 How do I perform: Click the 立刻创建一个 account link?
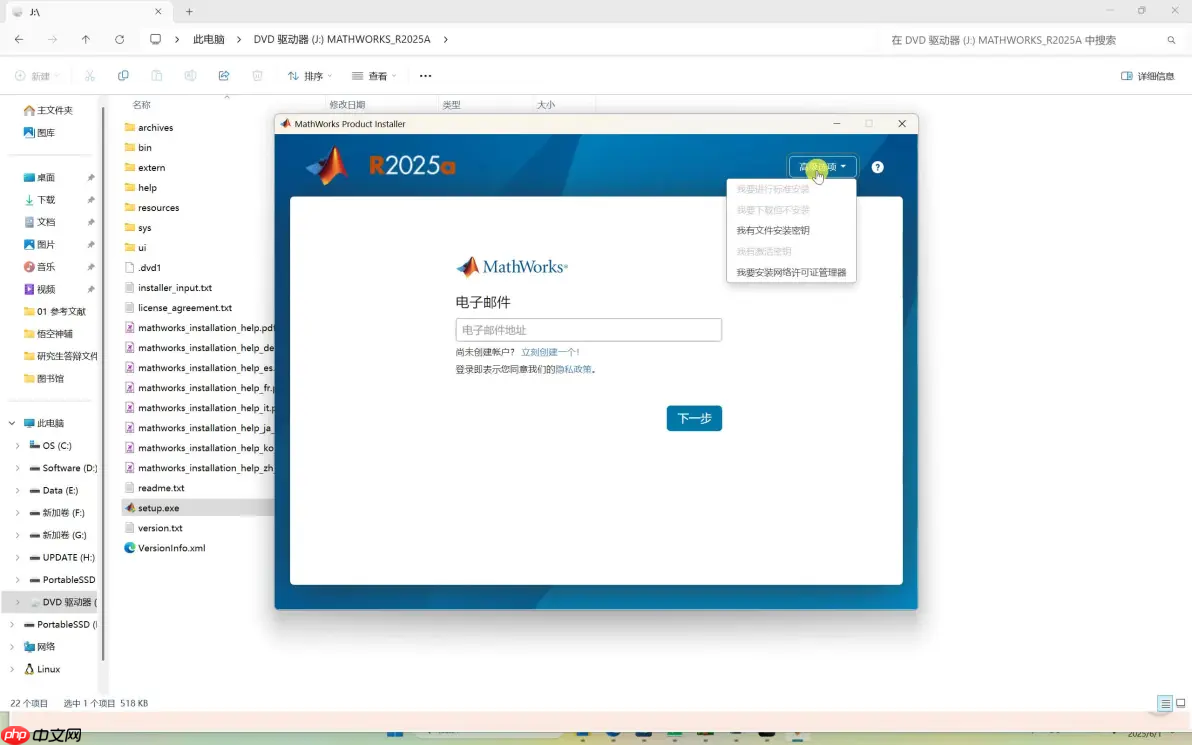point(550,351)
